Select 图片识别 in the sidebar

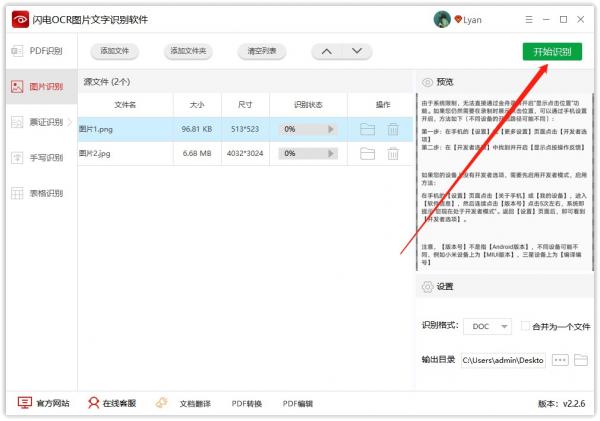pyautogui.click(x=41, y=86)
